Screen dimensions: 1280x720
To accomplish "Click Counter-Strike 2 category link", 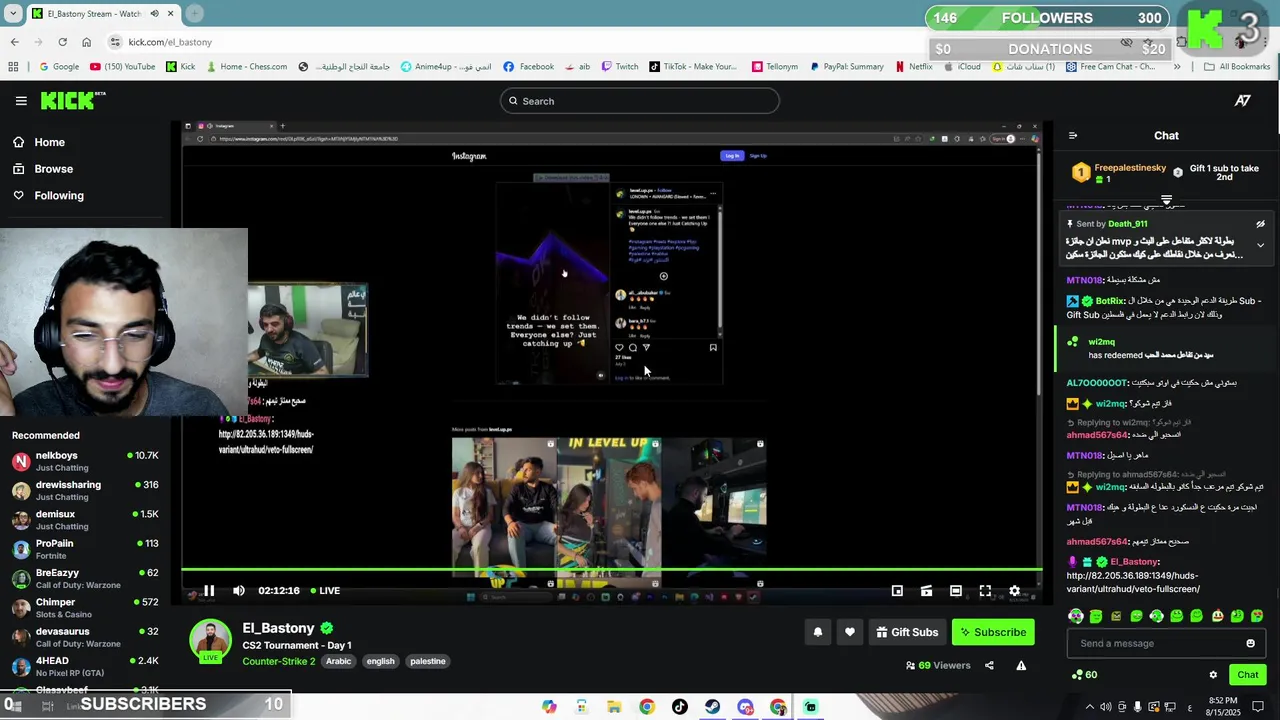I will click(x=278, y=661).
